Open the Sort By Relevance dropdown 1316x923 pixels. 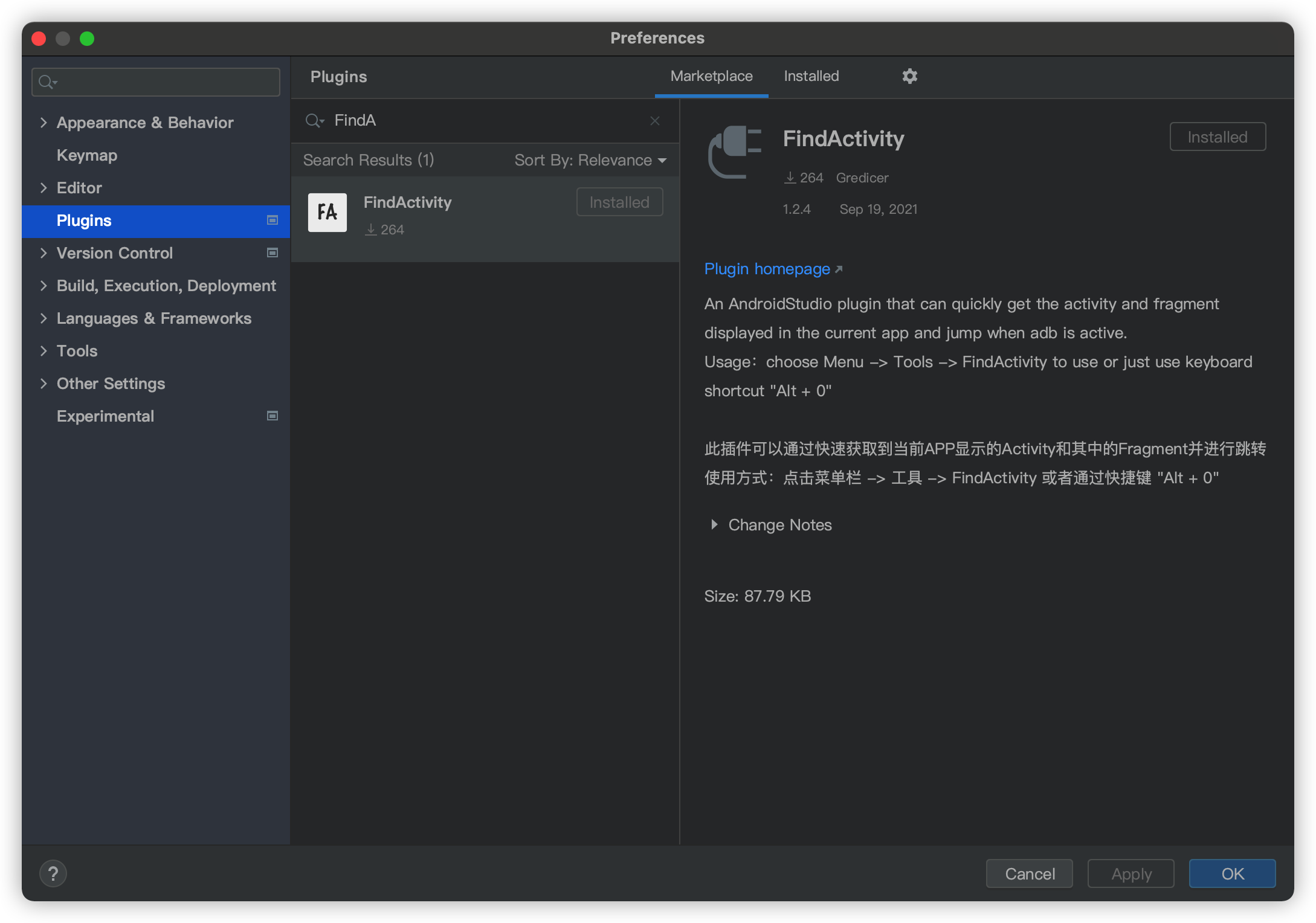coord(590,160)
